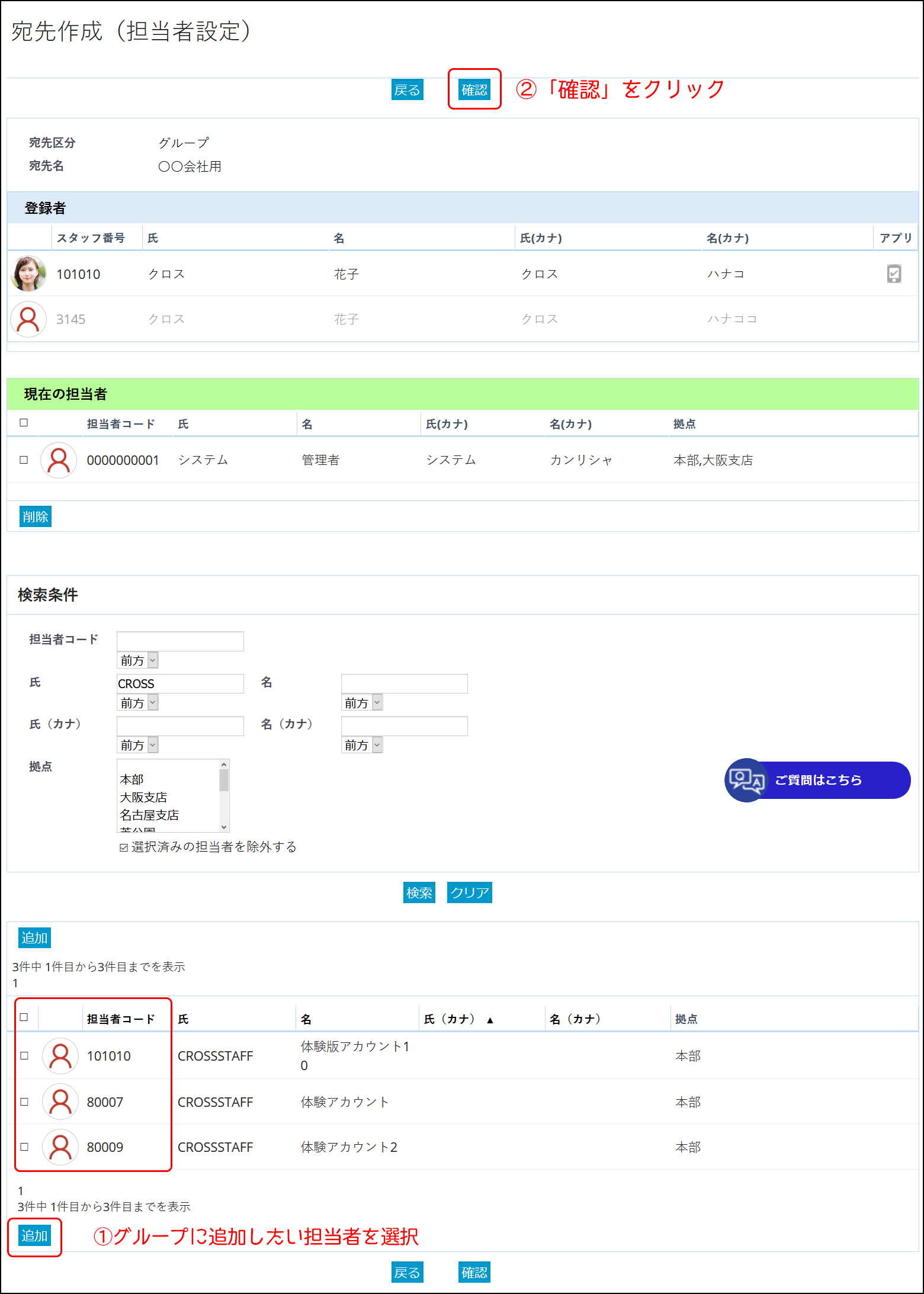Click 〇〇会社用 destination name text
The image size is (924, 1294).
190,166
